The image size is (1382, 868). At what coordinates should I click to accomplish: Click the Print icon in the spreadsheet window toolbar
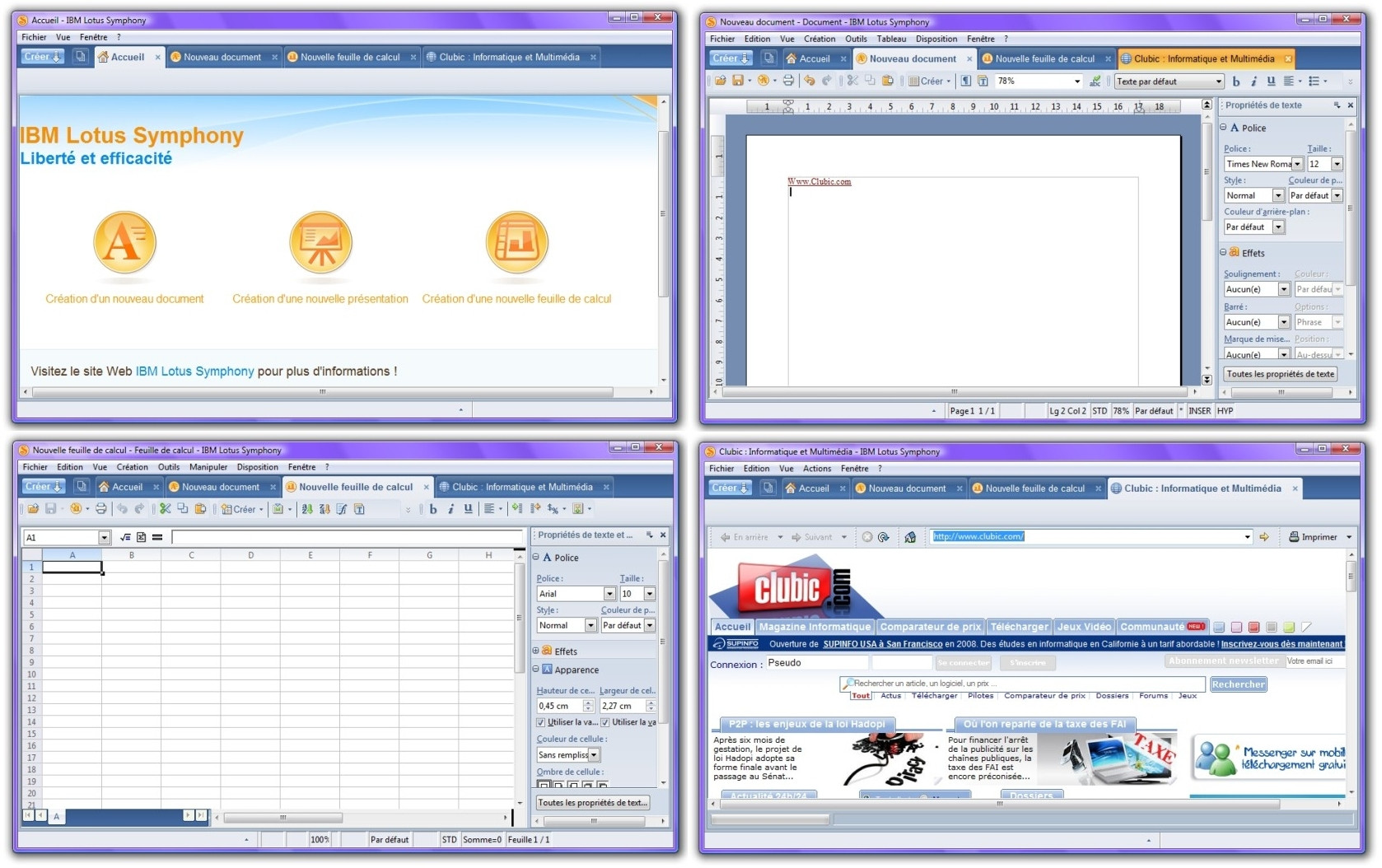coord(101,509)
